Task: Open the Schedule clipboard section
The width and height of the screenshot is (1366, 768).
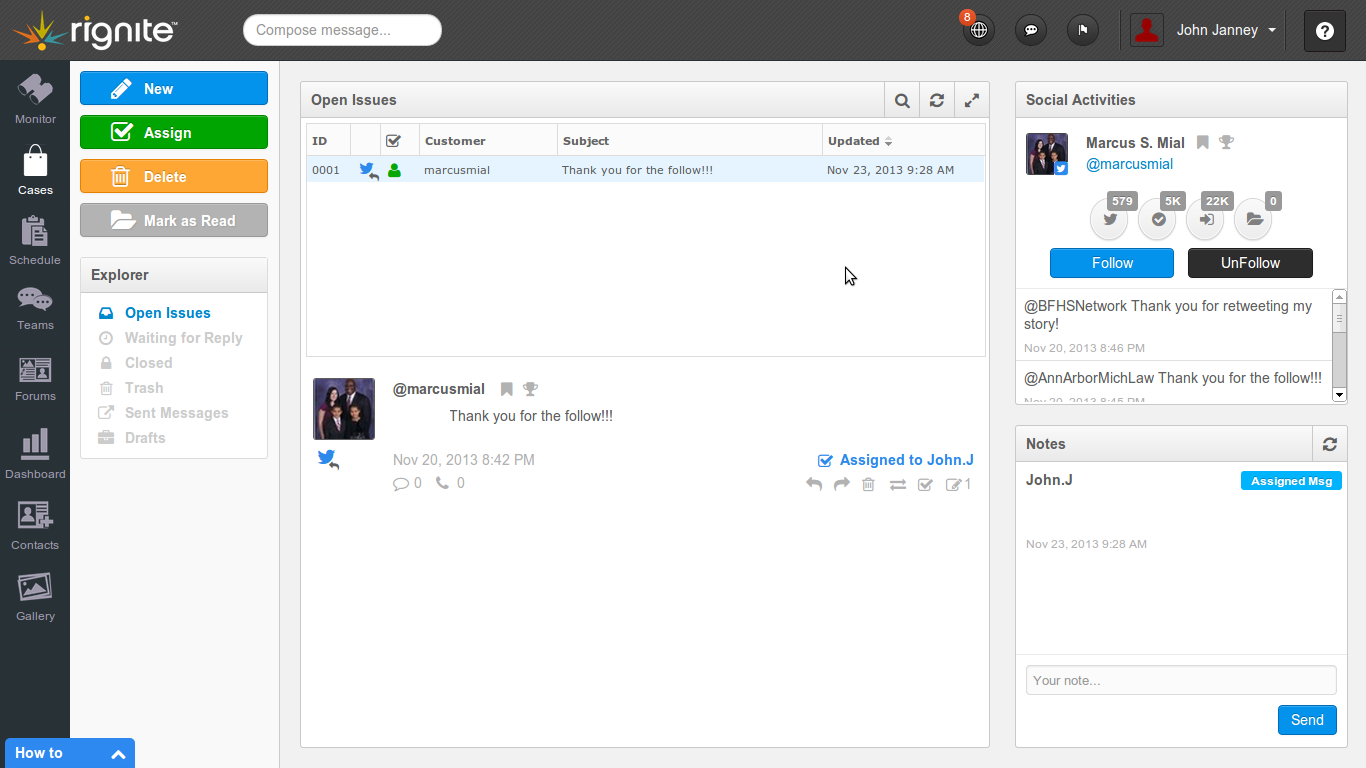Action: click(35, 241)
